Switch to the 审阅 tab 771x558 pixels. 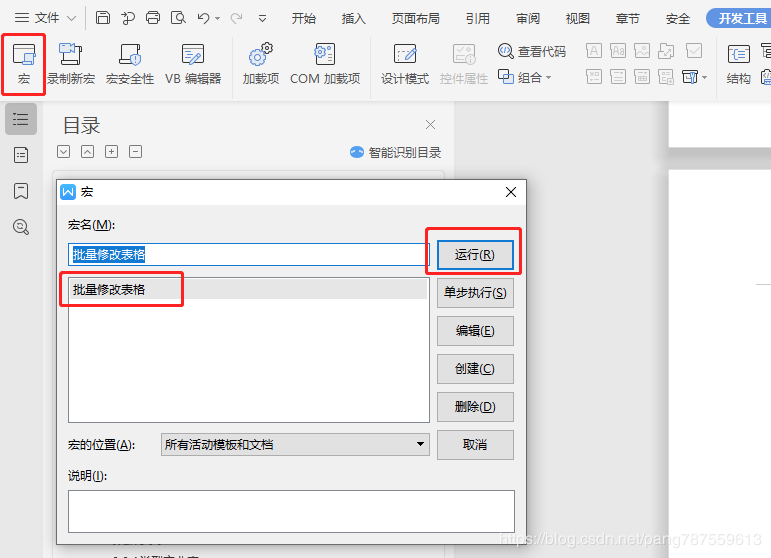click(528, 19)
